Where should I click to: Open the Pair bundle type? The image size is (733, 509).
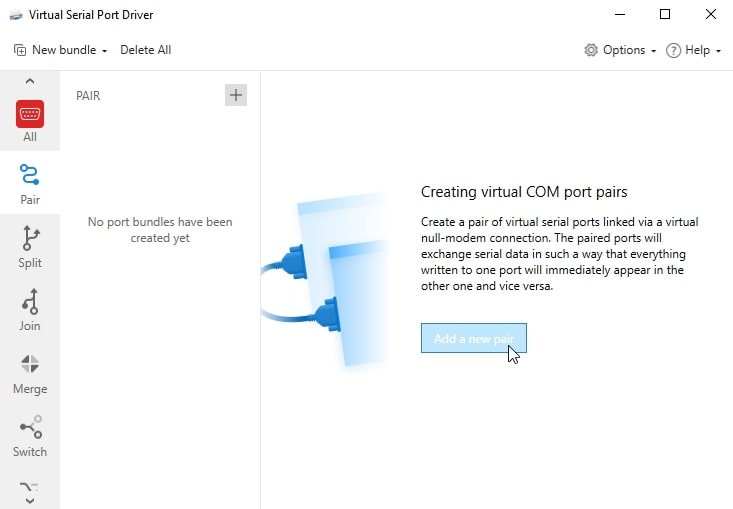click(x=30, y=184)
